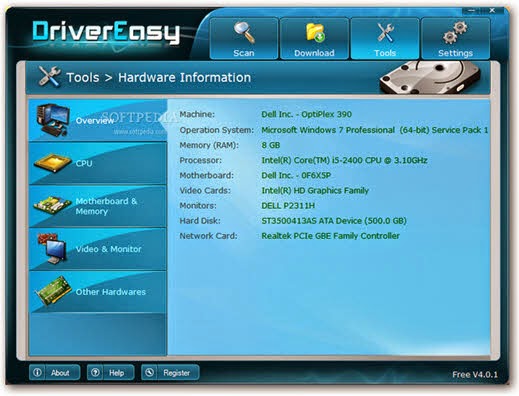Viewport: 519px width, 396px height.
Task: Click the Other Hardwares card icon
Action: tap(54, 291)
